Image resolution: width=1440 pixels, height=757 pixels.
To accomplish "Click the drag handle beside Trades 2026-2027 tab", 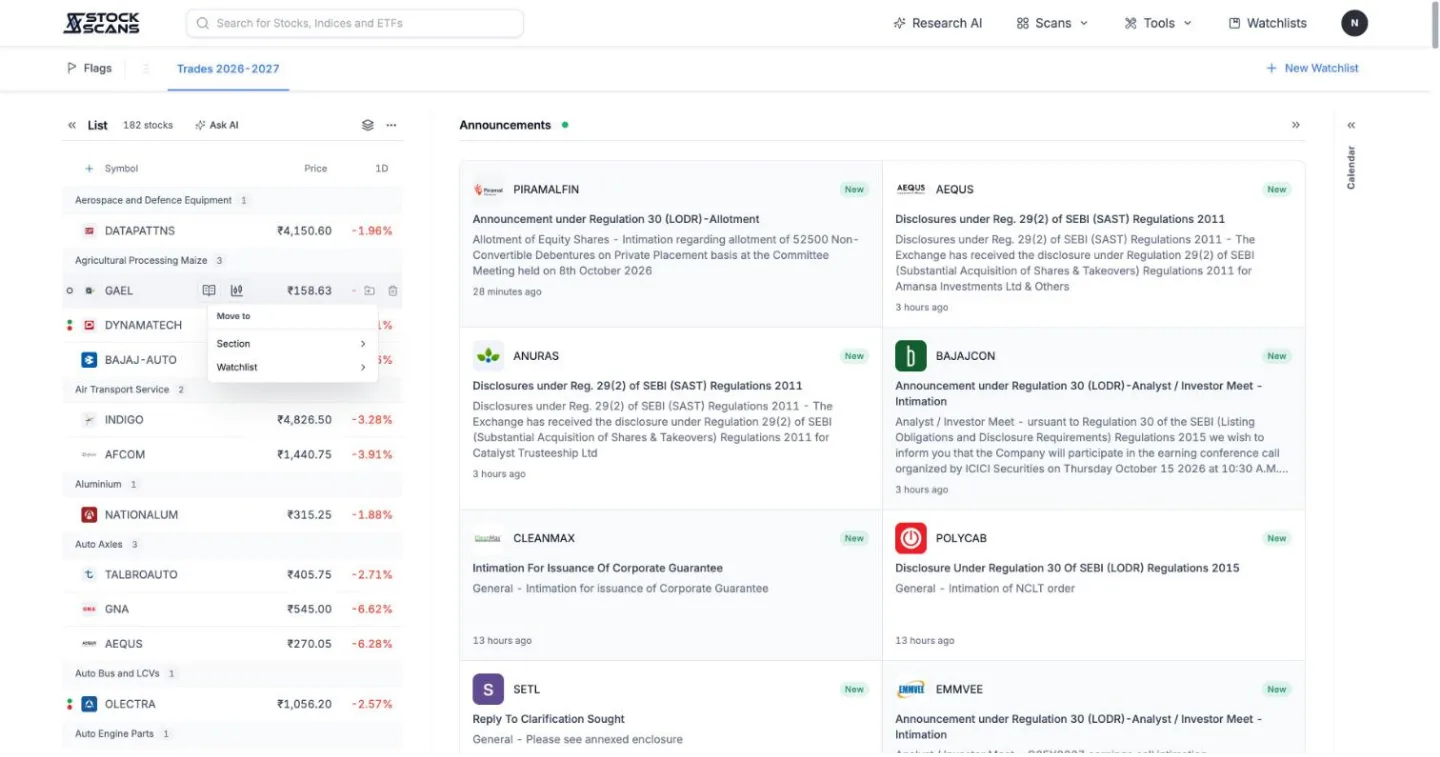I will coord(146,69).
